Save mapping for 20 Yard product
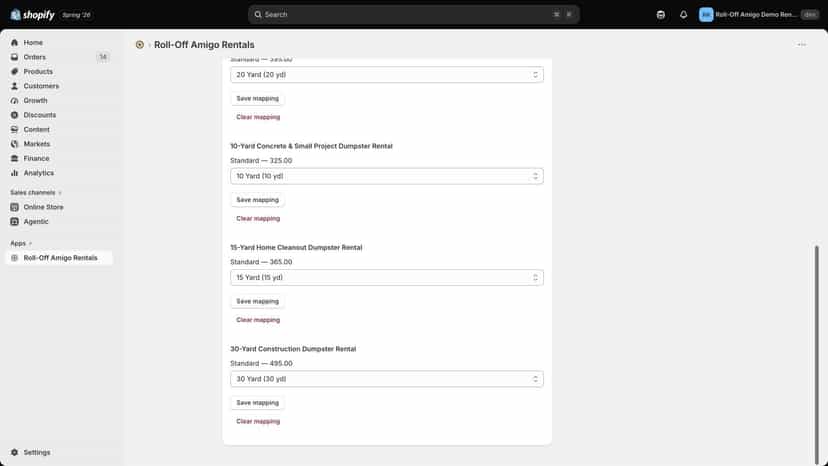 257,98
